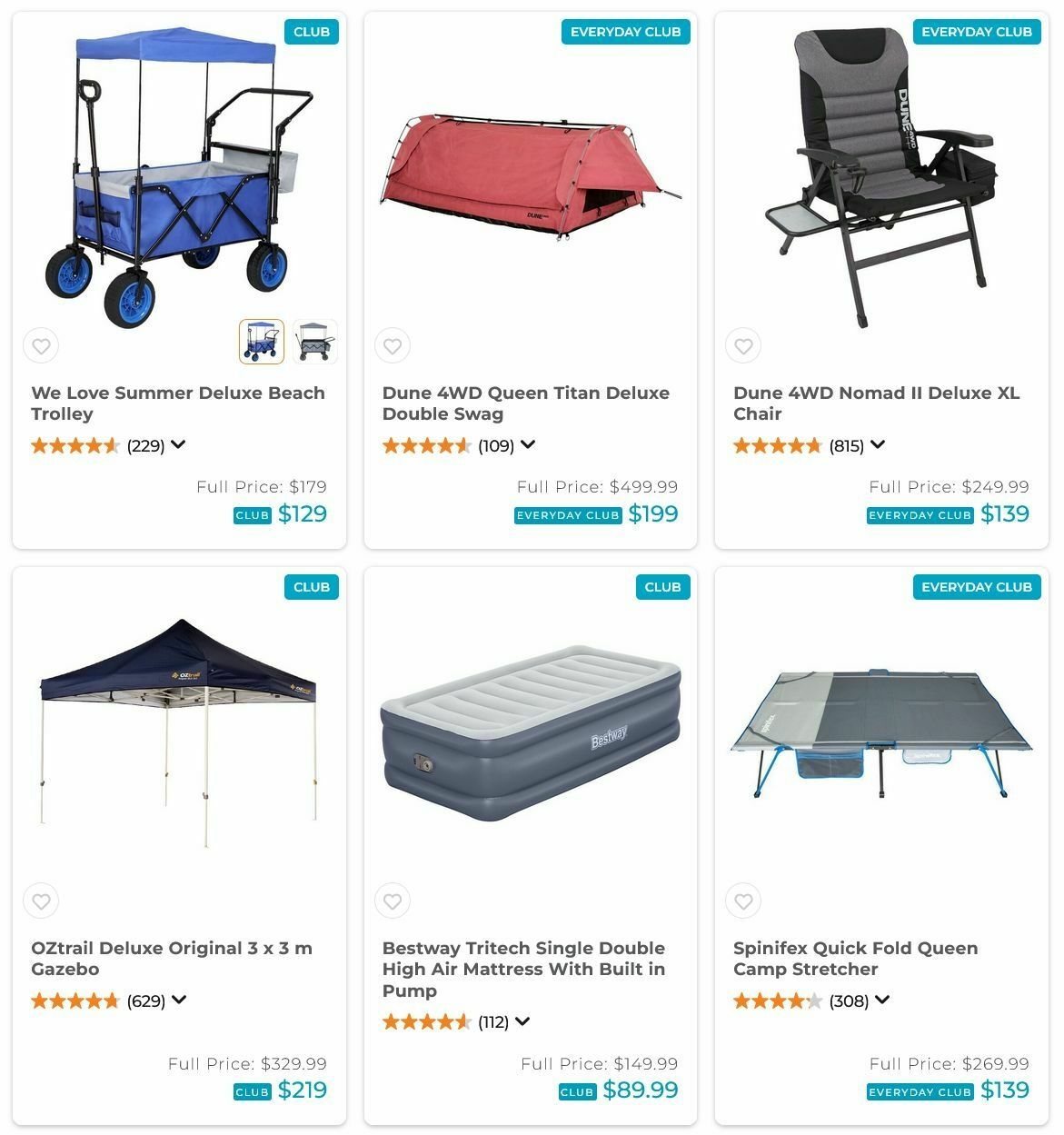
Task: Expand reviews chevron for Spinifex Stretcher (308)
Action: 882,1000
